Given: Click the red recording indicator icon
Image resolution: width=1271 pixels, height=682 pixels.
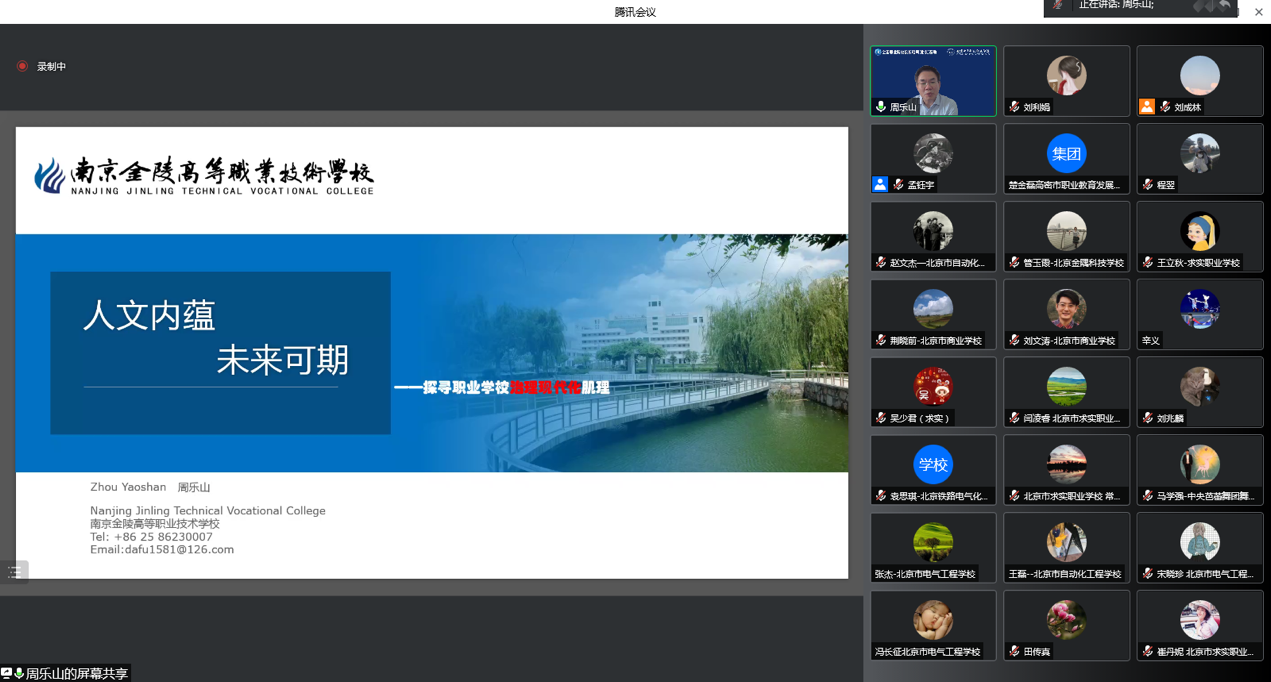Looking at the screenshot, I should (22, 66).
